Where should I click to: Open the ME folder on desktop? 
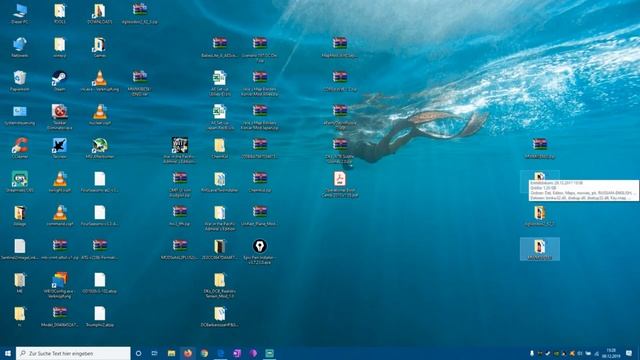pos(20,283)
